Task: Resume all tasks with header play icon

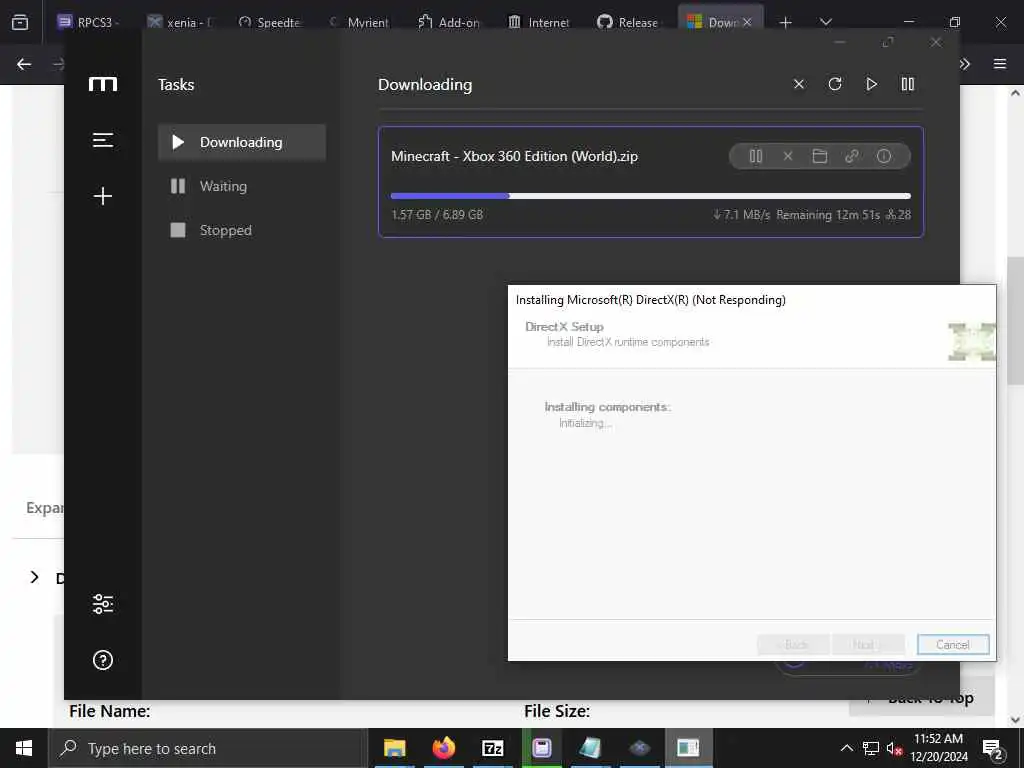Action: click(871, 84)
